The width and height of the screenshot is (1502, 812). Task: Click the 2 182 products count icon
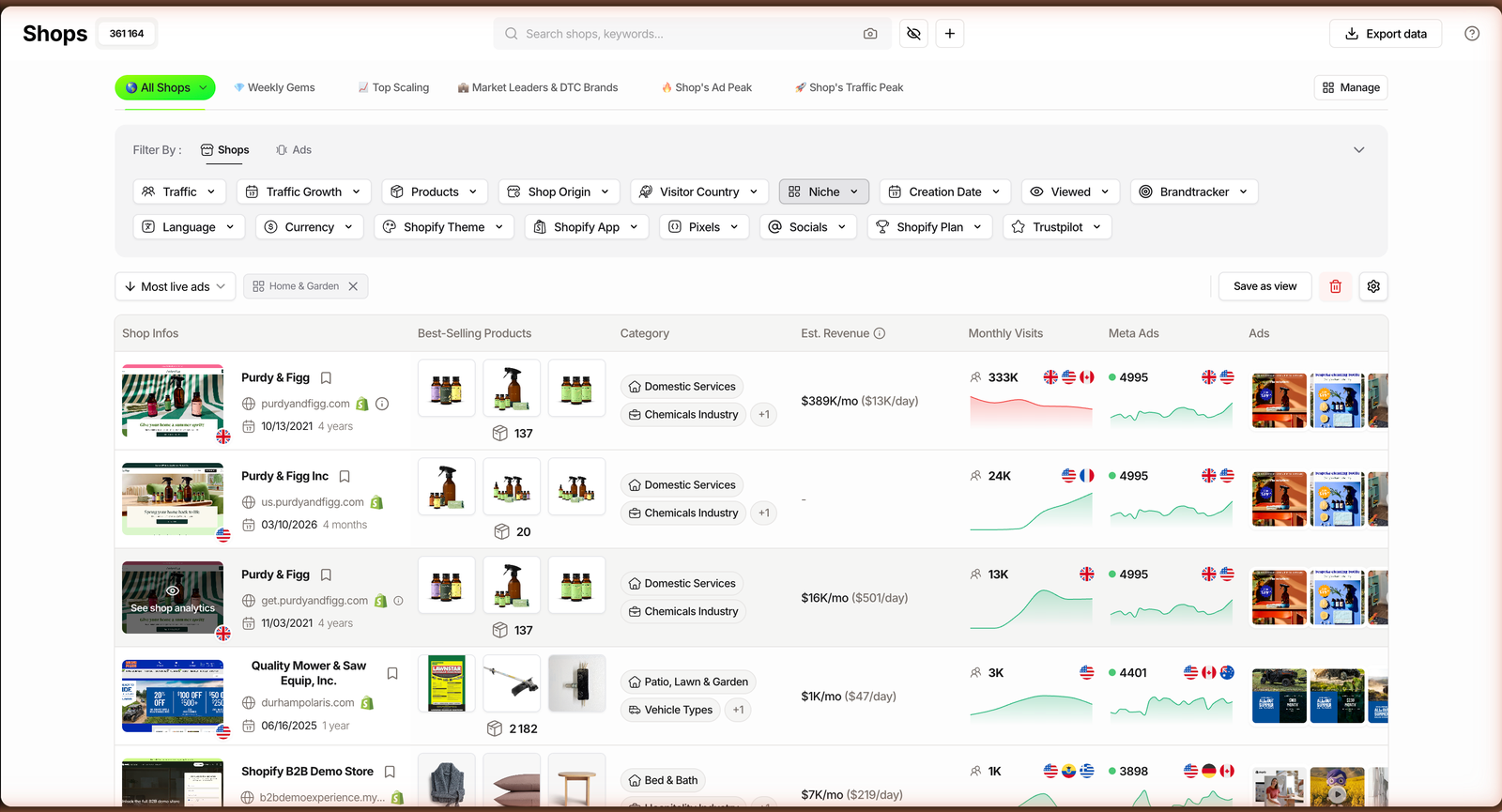[x=495, y=729]
